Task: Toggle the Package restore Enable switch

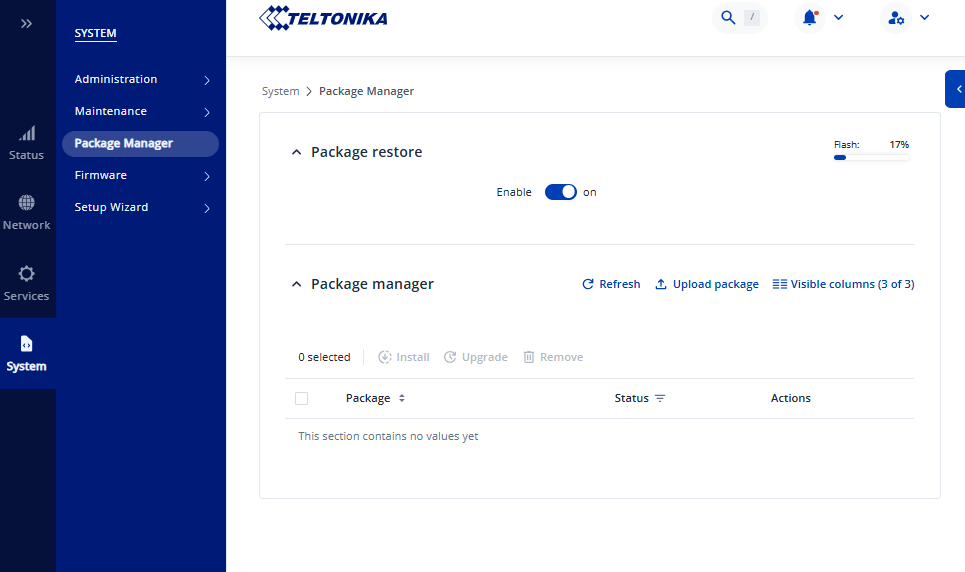Action: coord(560,192)
